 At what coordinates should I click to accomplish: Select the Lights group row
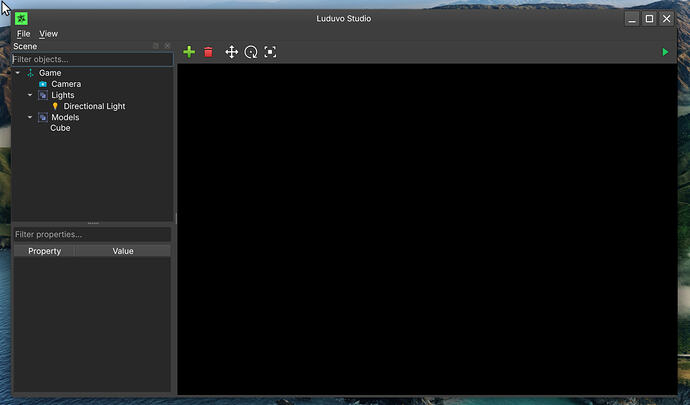(92, 95)
